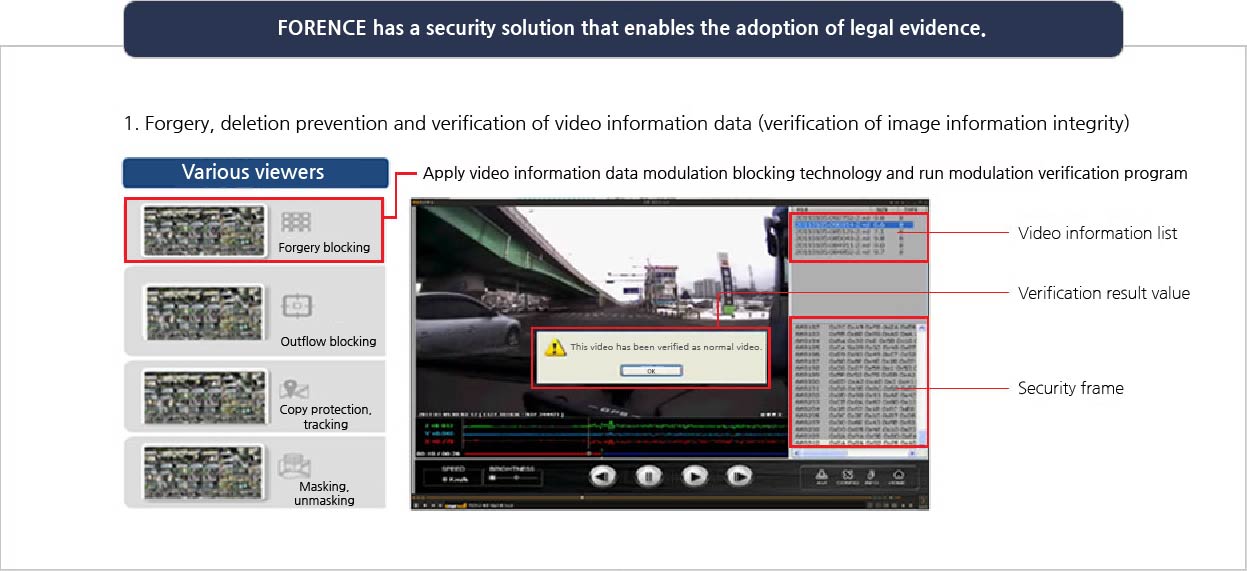
Task: Click the Forgery blocking grid icon
Action: point(296,222)
